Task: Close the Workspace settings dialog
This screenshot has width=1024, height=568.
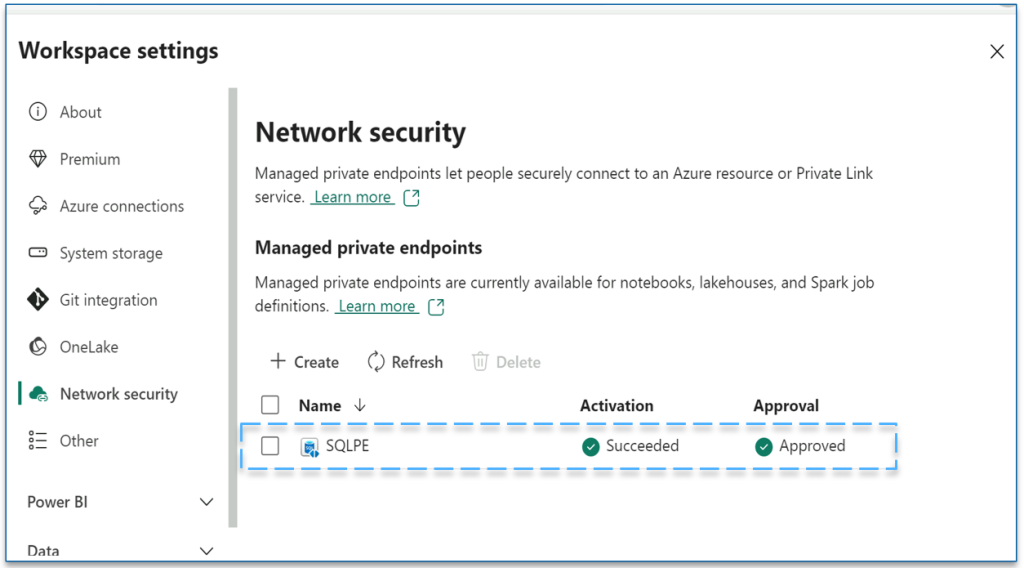Action: pos(997,52)
